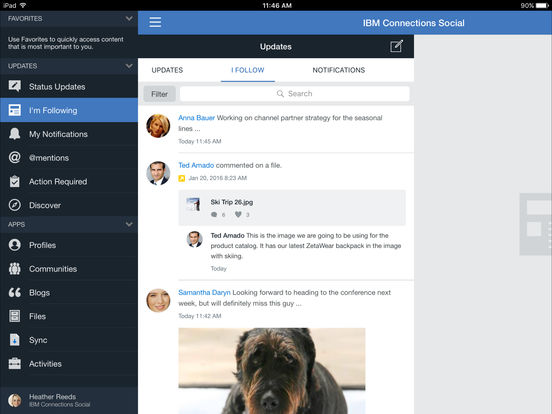
Task: Open the Communities menu entry
Action: click(69, 269)
